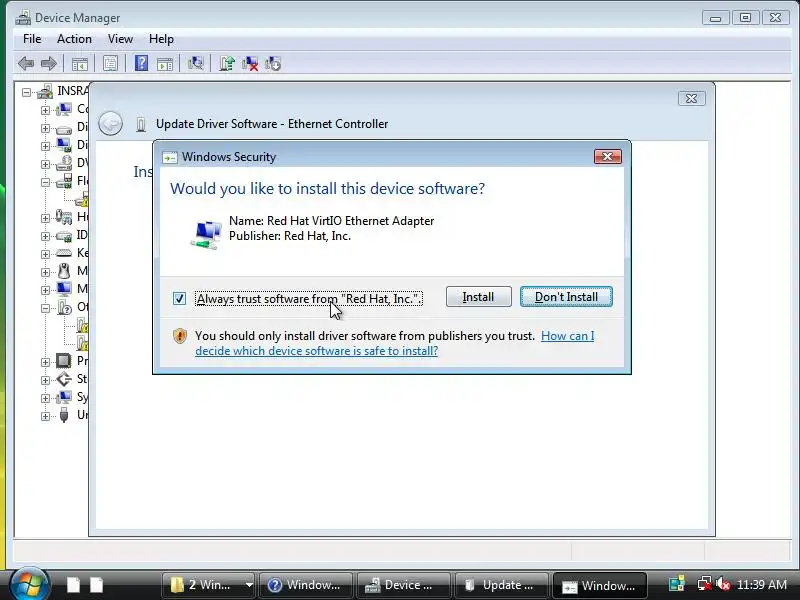Select the System devices category icon
The width and height of the screenshot is (800, 600).
[x=64, y=397]
